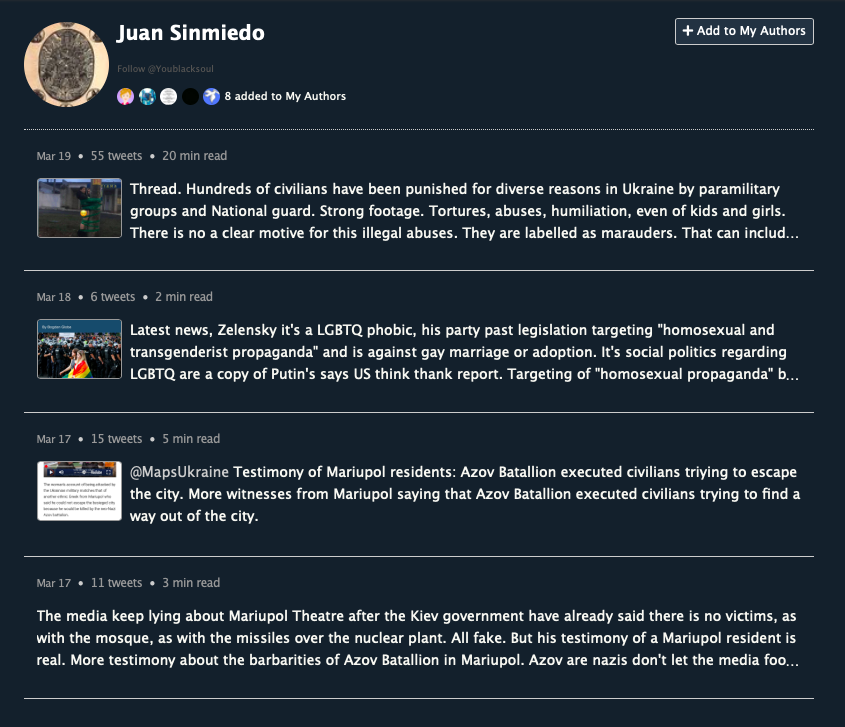Image resolution: width=845 pixels, height=727 pixels.
Task: Open the Mariupol Theatre media thread
Action: pyautogui.click(x=417, y=638)
